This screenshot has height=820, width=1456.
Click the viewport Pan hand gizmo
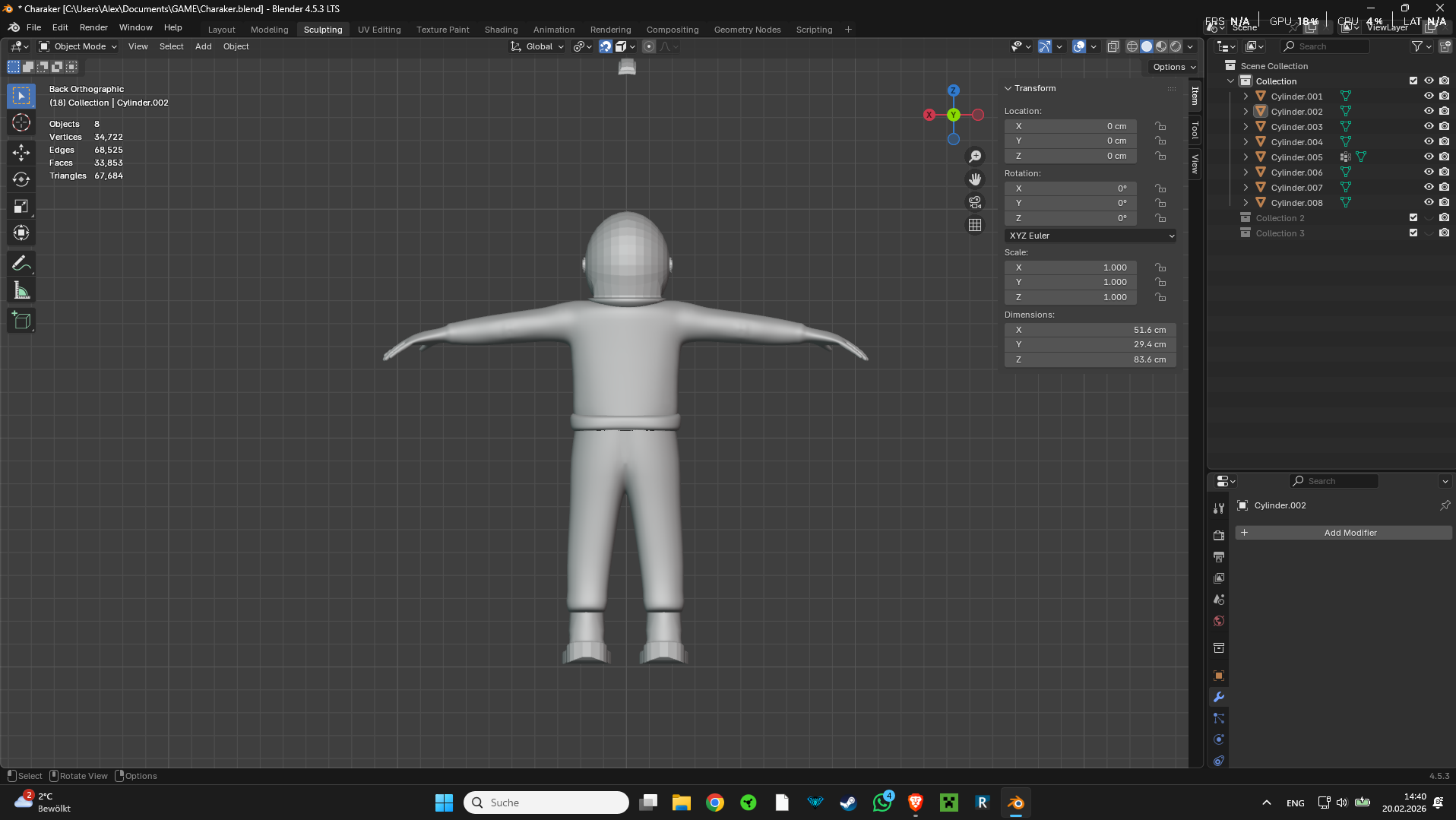(975, 179)
